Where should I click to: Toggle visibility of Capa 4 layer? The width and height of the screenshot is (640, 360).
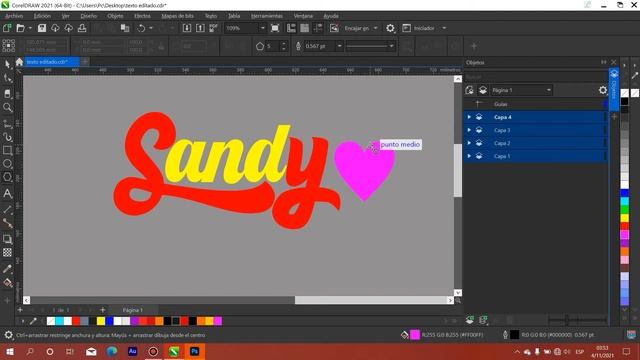(479, 117)
